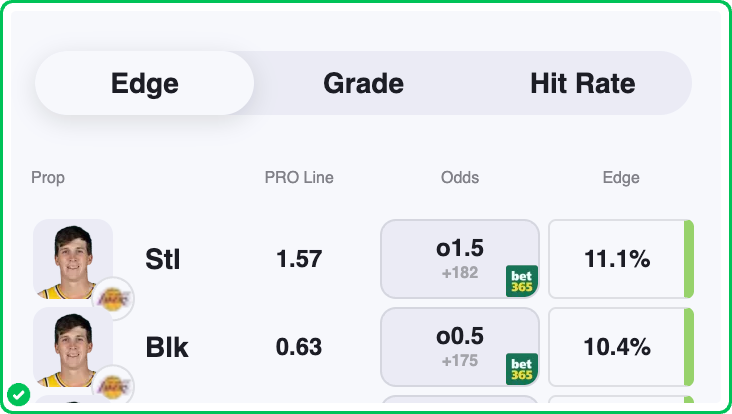Open the Hit Rate tab
732x414 pixels.
tap(582, 83)
